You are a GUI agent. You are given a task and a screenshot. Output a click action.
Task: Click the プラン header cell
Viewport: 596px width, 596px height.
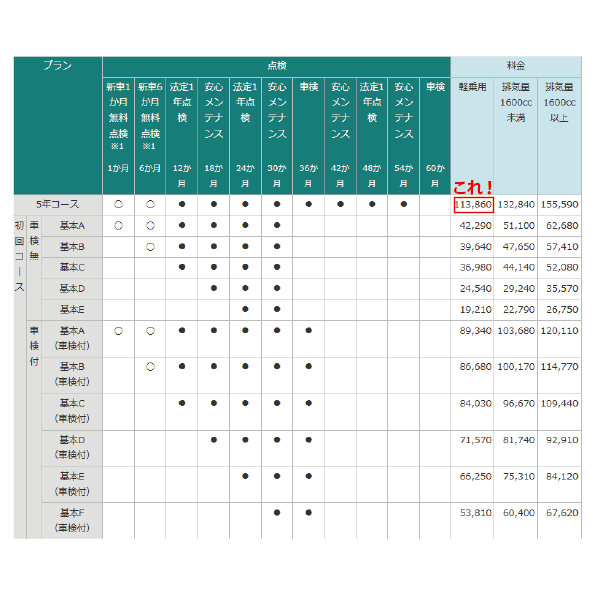58,125
